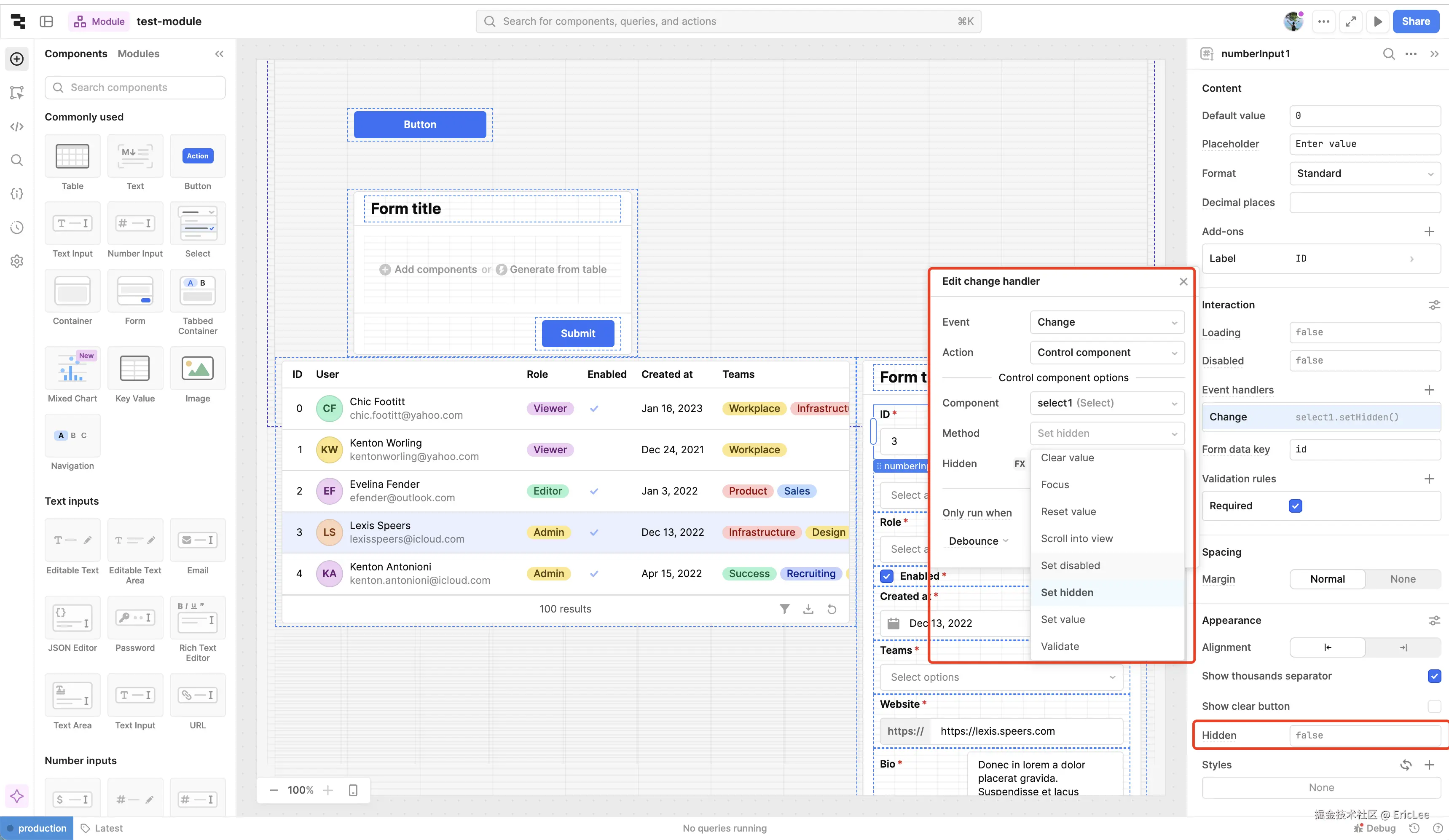Switch to the Modules tab
The width and height of the screenshot is (1449, 840).
(x=138, y=54)
